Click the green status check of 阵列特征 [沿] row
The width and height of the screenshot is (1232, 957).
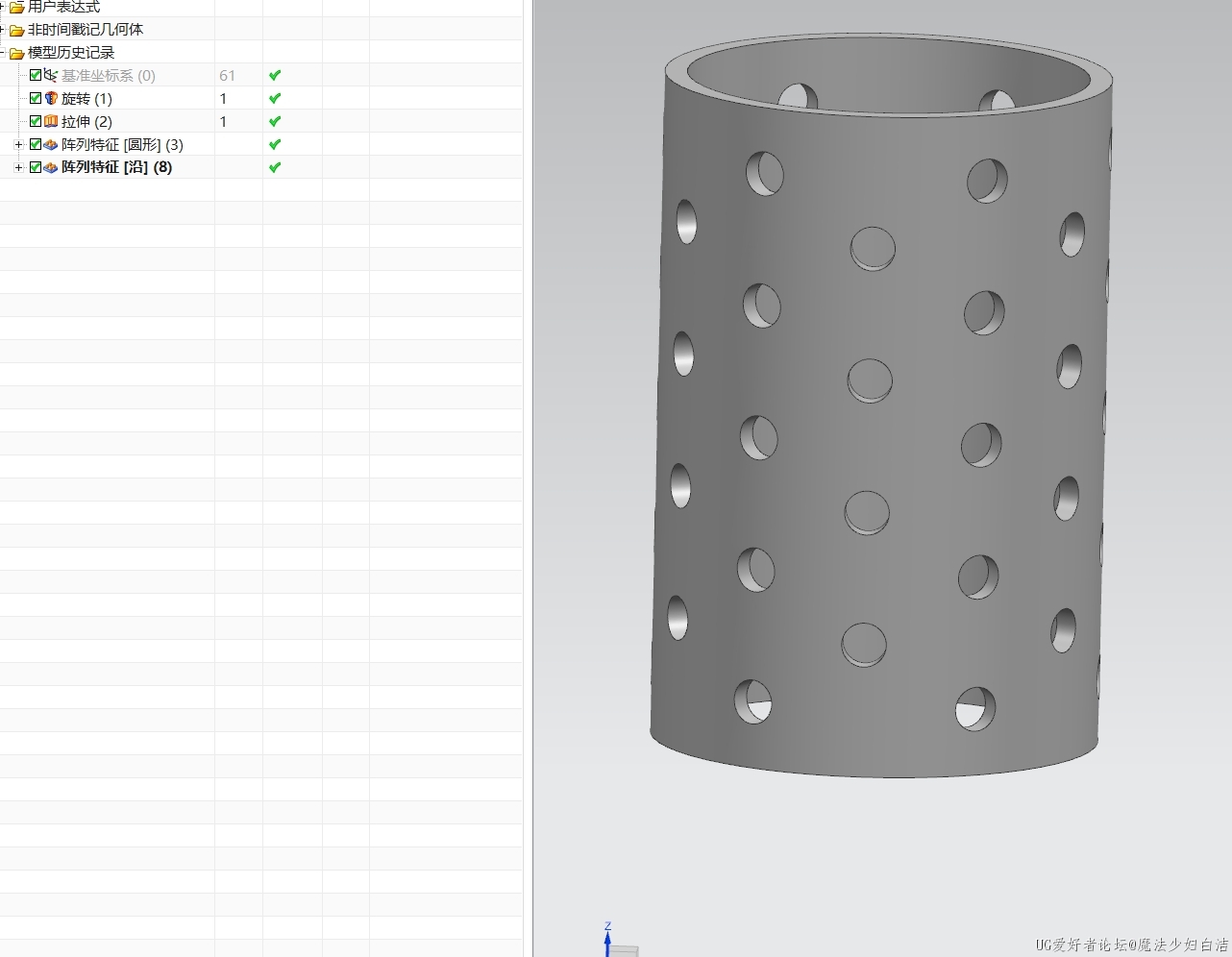[x=275, y=167]
